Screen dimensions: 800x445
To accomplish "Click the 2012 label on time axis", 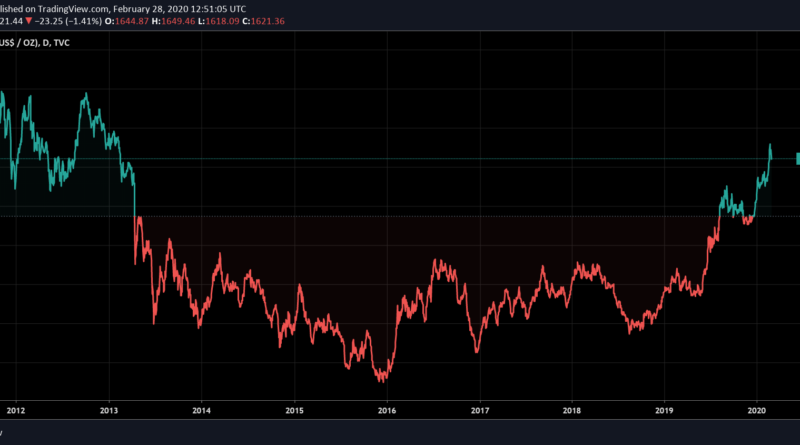I will 16,409.
